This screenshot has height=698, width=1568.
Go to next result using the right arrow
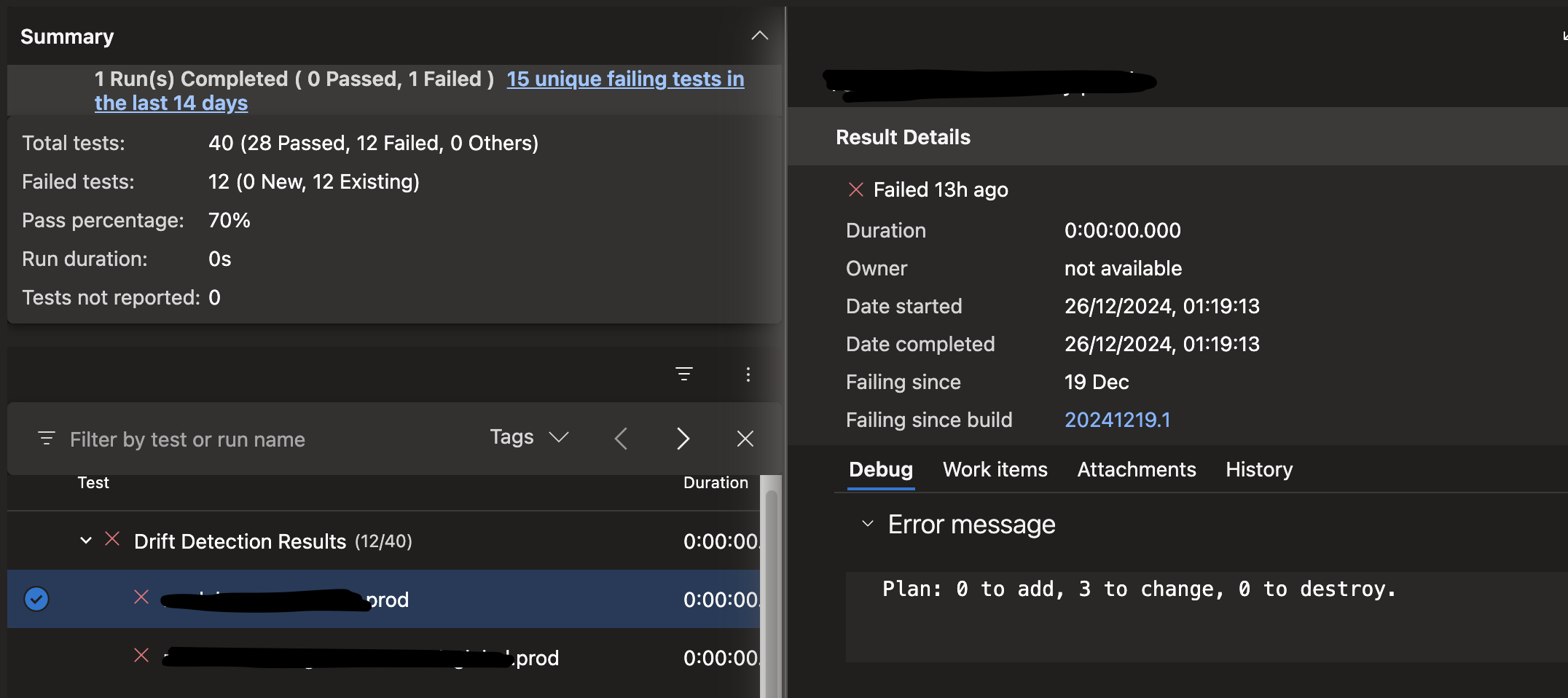tap(683, 438)
